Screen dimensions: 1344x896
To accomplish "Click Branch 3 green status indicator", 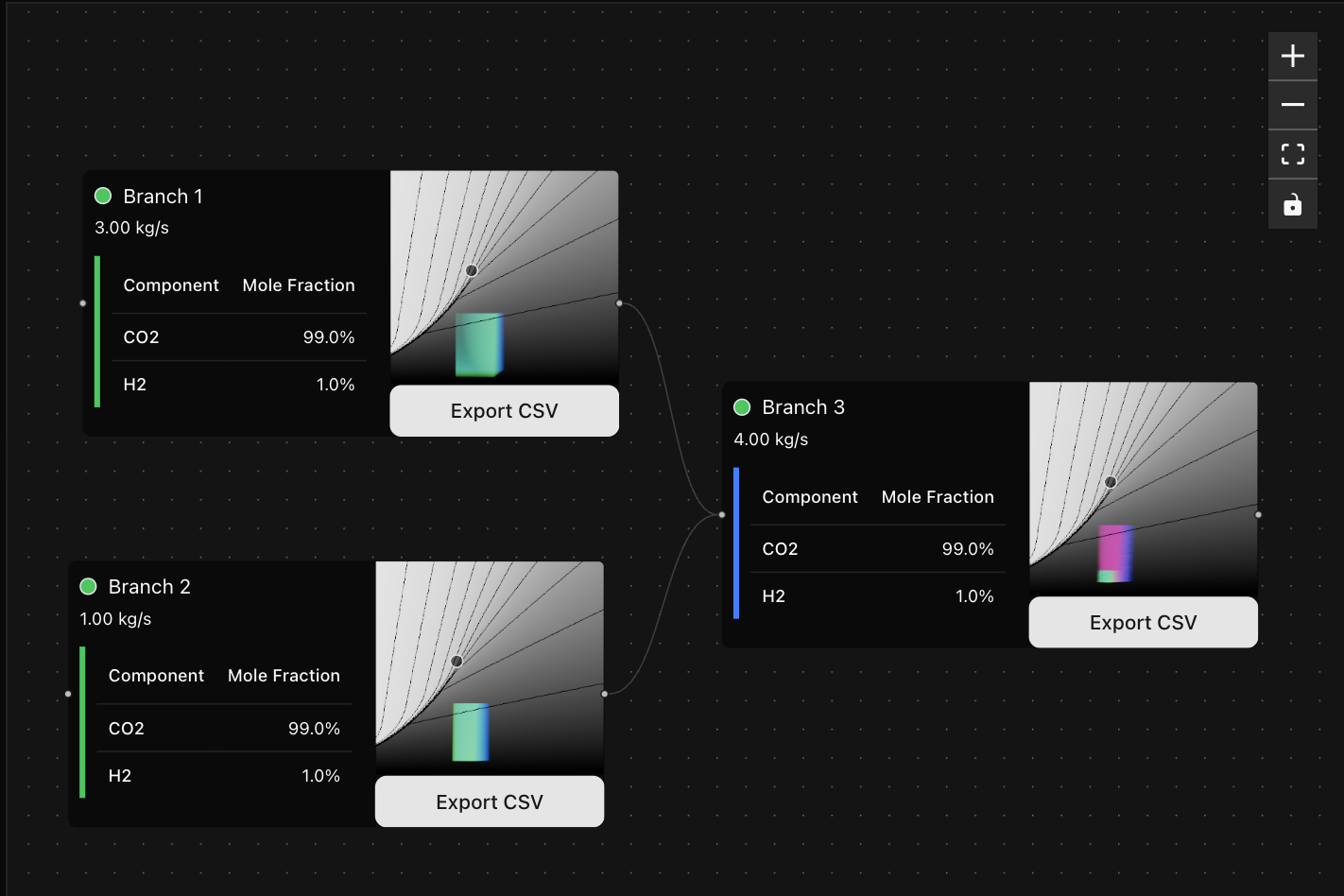I will (x=742, y=407).
